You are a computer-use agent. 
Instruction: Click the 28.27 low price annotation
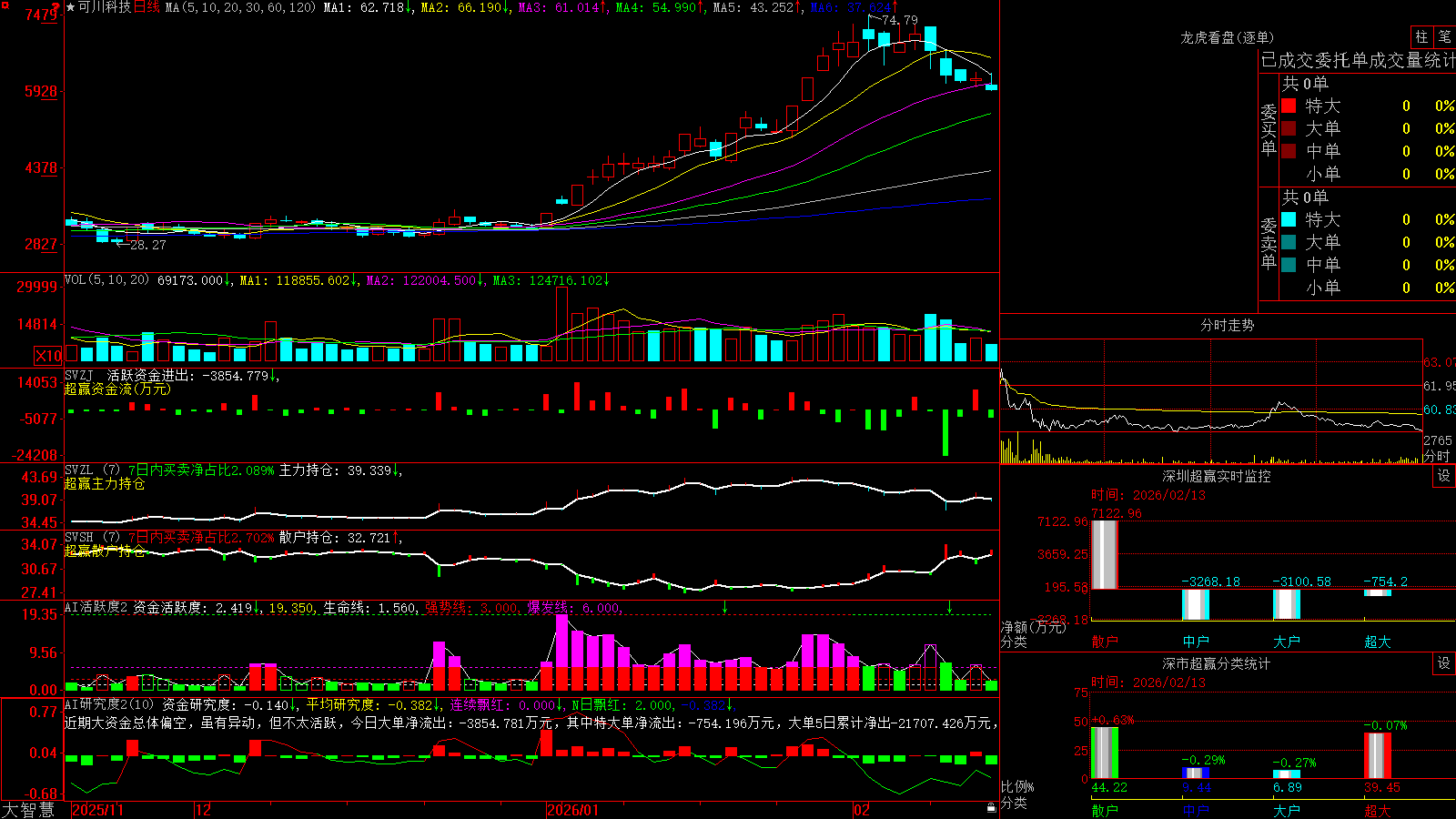coord(148,245)
